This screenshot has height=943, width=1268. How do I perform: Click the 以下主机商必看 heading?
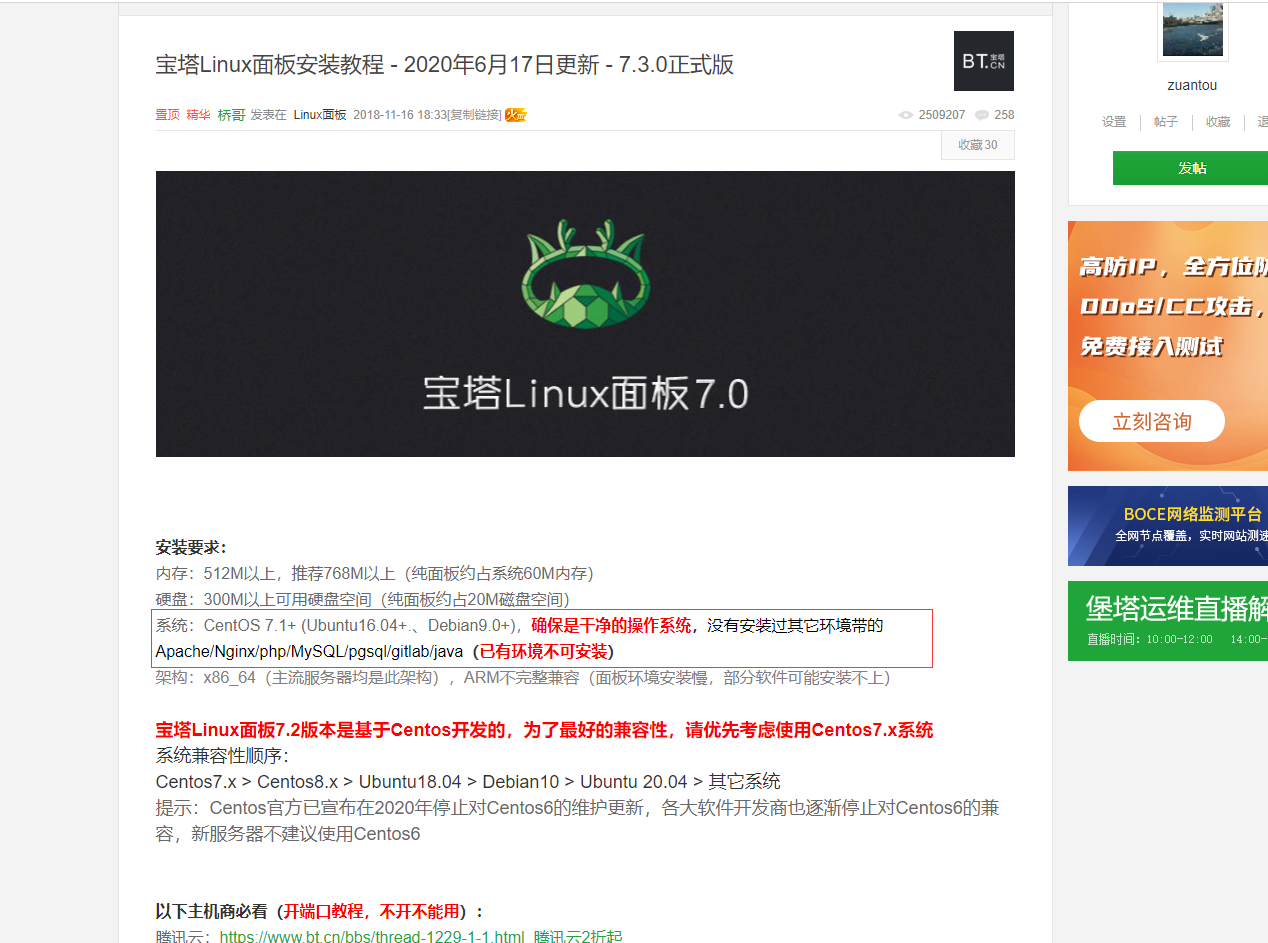[x=320, y=911]
